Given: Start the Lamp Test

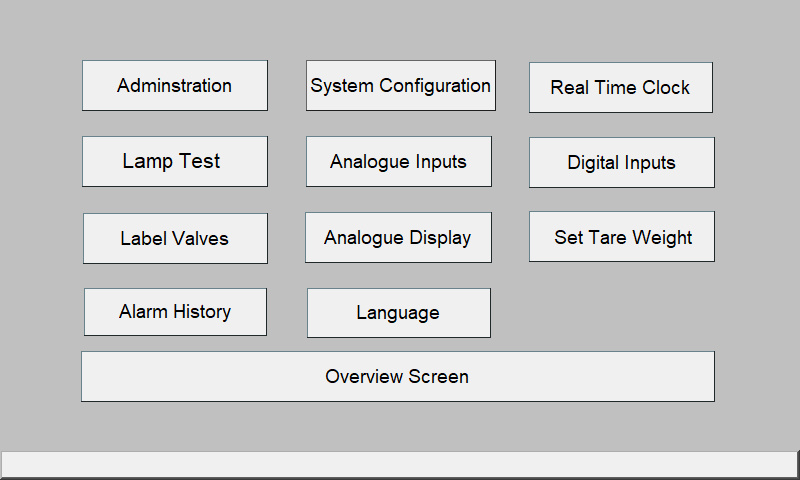Looking at the screenshot, I should [x=174, y=162].
